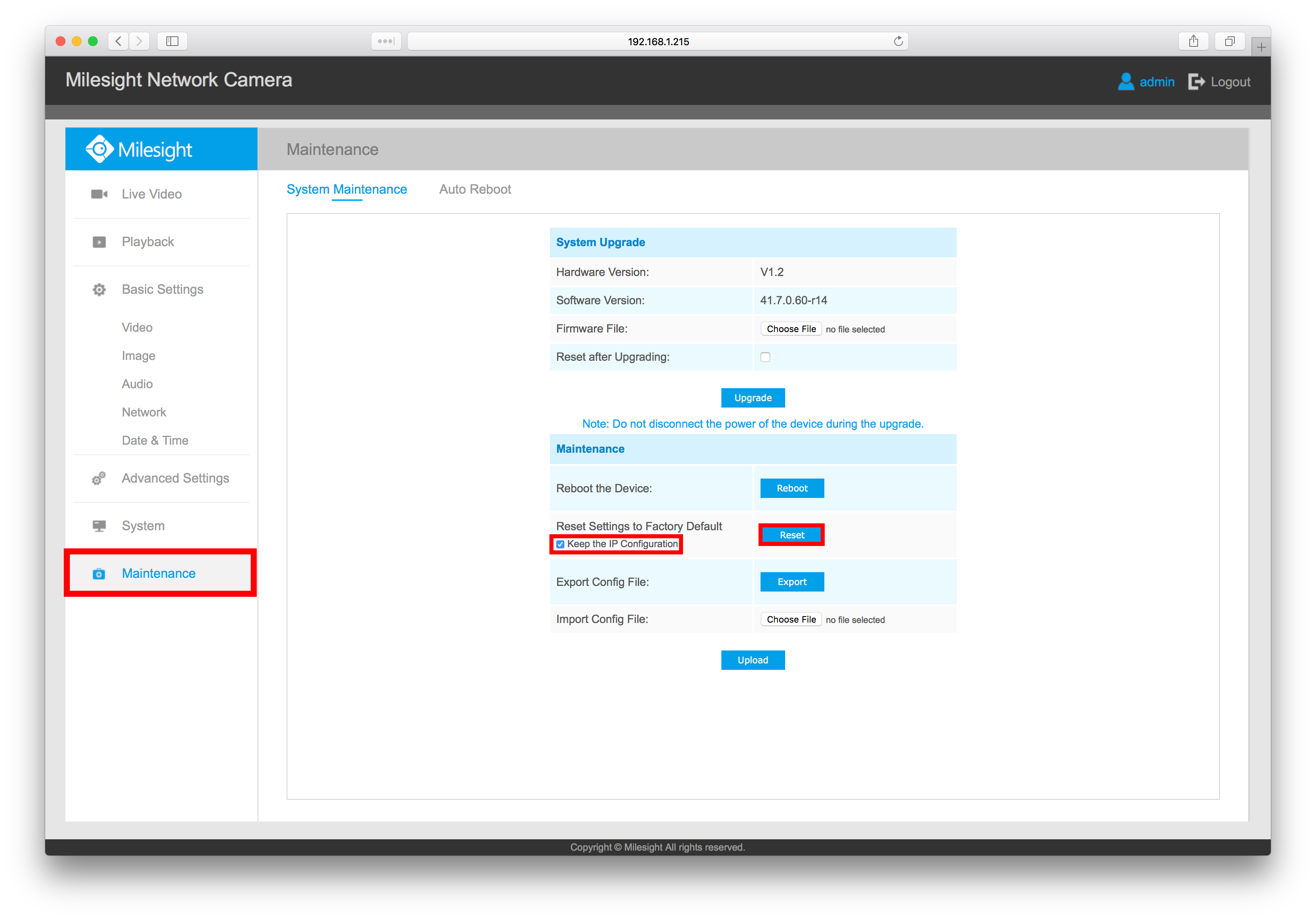Viewport: 1316px width, 920px height.
Task: Open the Safari share menu
Action: tap(1193, 41)
